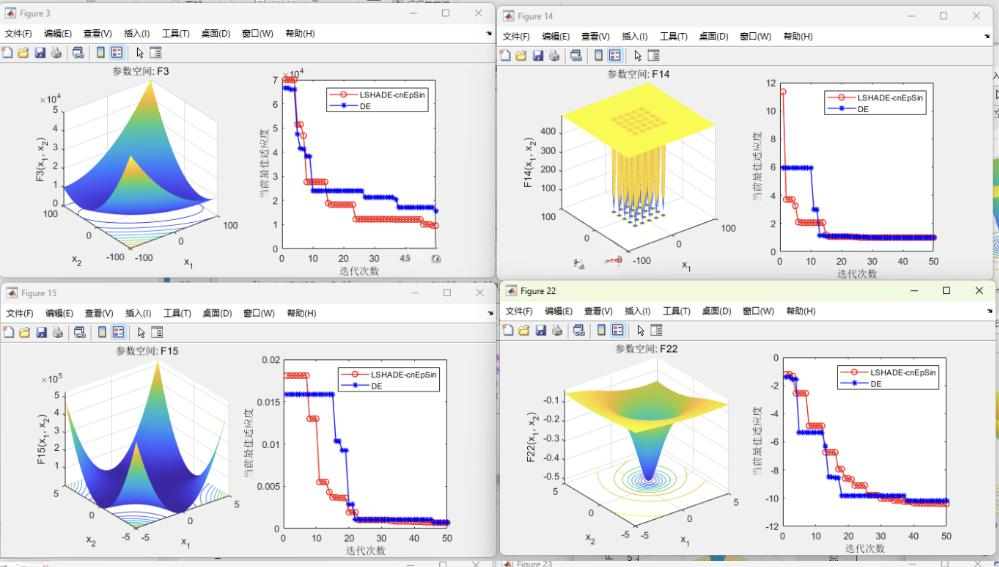Toggle Insert Colorbar in Figure 3 toolbar

click(x=101, y=53)
